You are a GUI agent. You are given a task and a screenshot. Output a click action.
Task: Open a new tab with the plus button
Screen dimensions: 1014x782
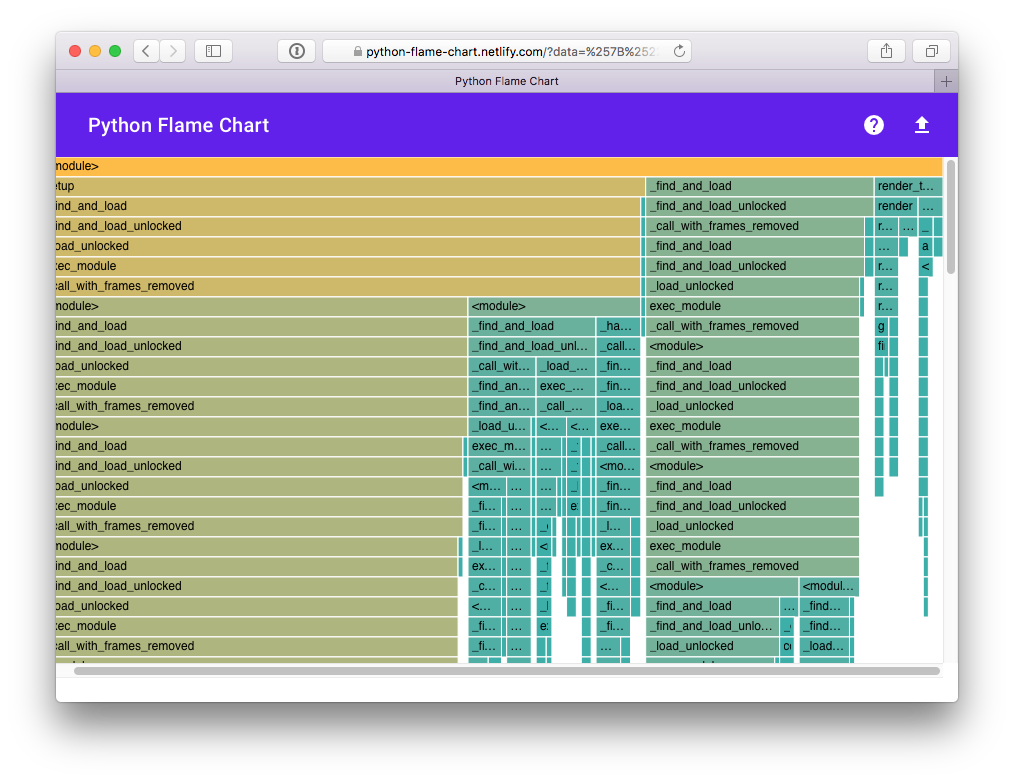(946, 81)
